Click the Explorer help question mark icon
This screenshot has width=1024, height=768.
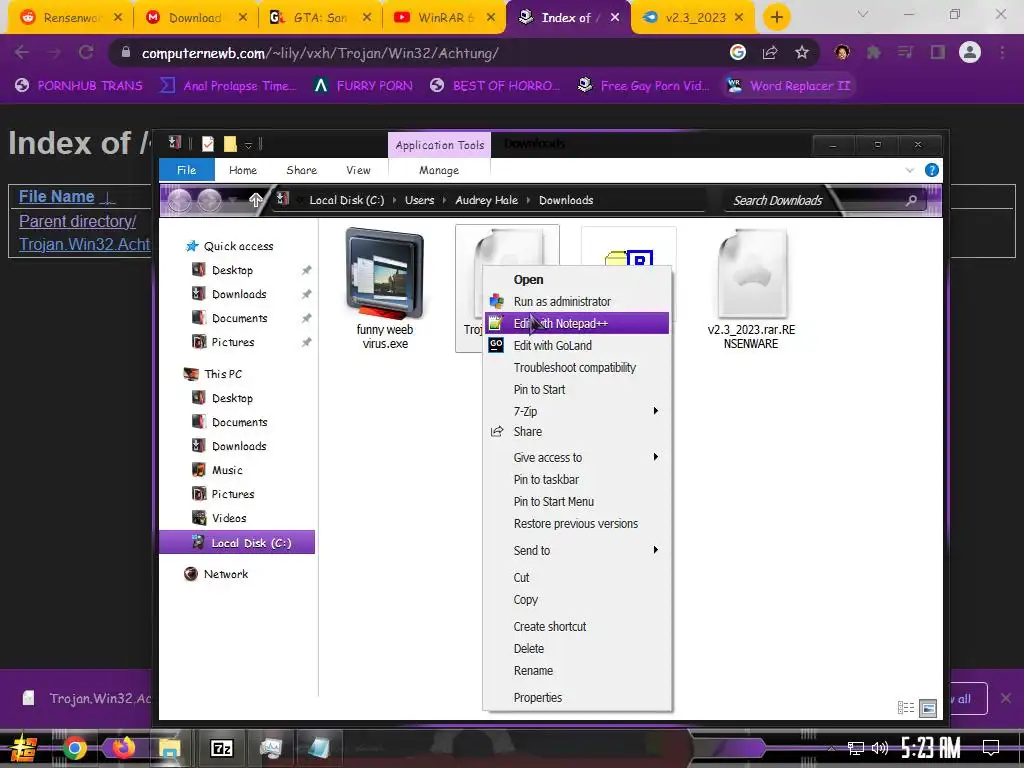pos(932,170)
